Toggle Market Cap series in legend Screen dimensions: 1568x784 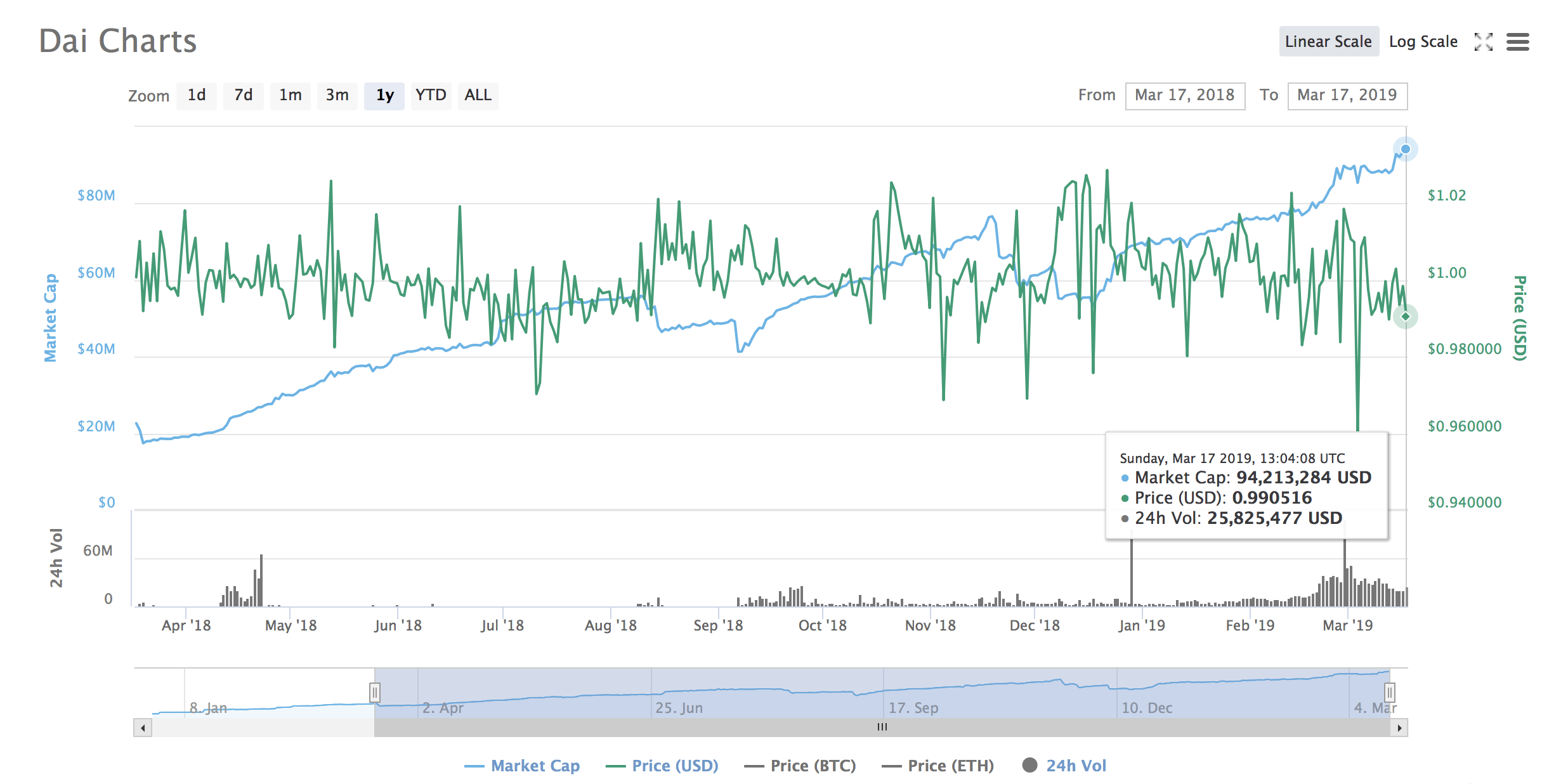(x=522, y=766)
